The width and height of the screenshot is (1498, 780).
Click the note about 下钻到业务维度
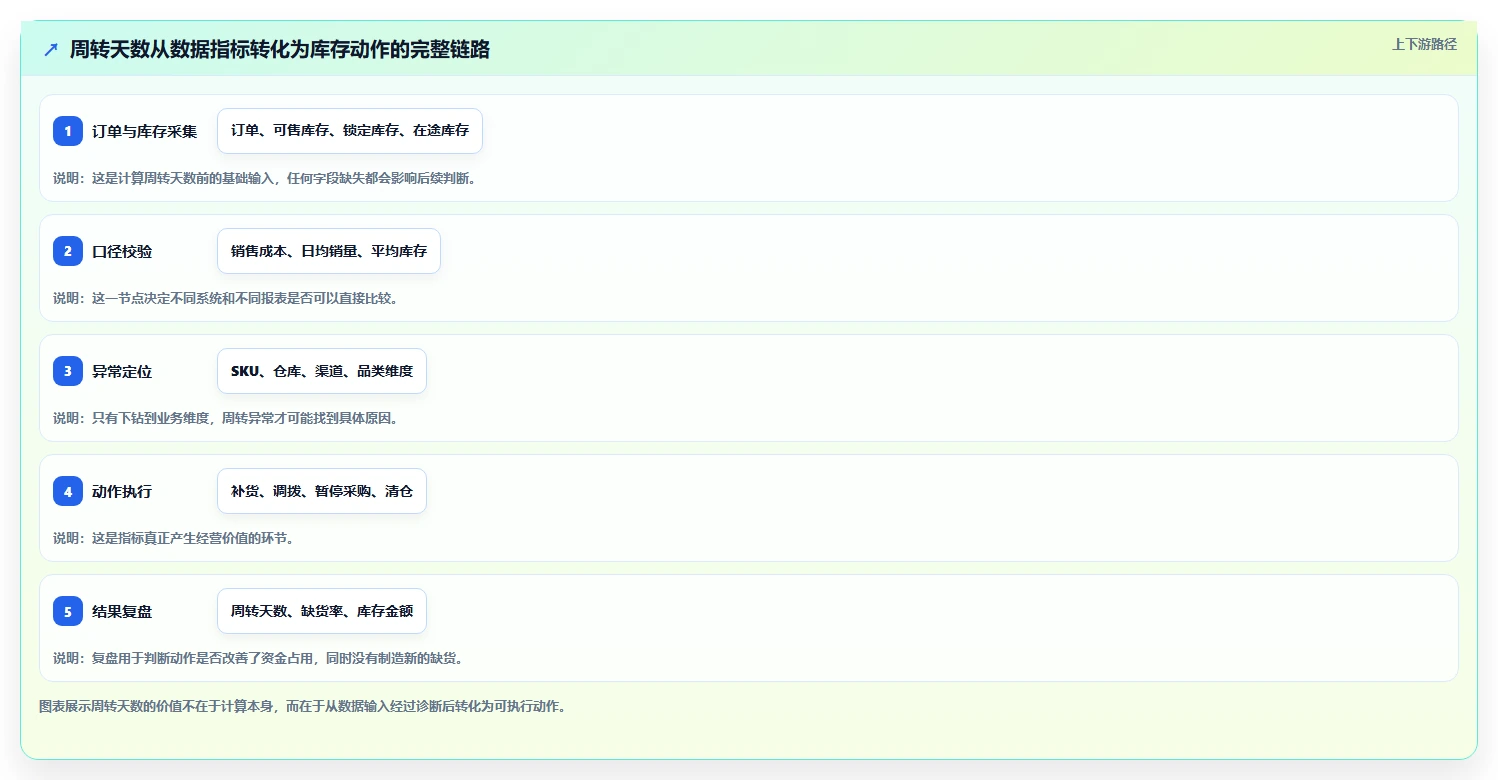pos(226,418)
